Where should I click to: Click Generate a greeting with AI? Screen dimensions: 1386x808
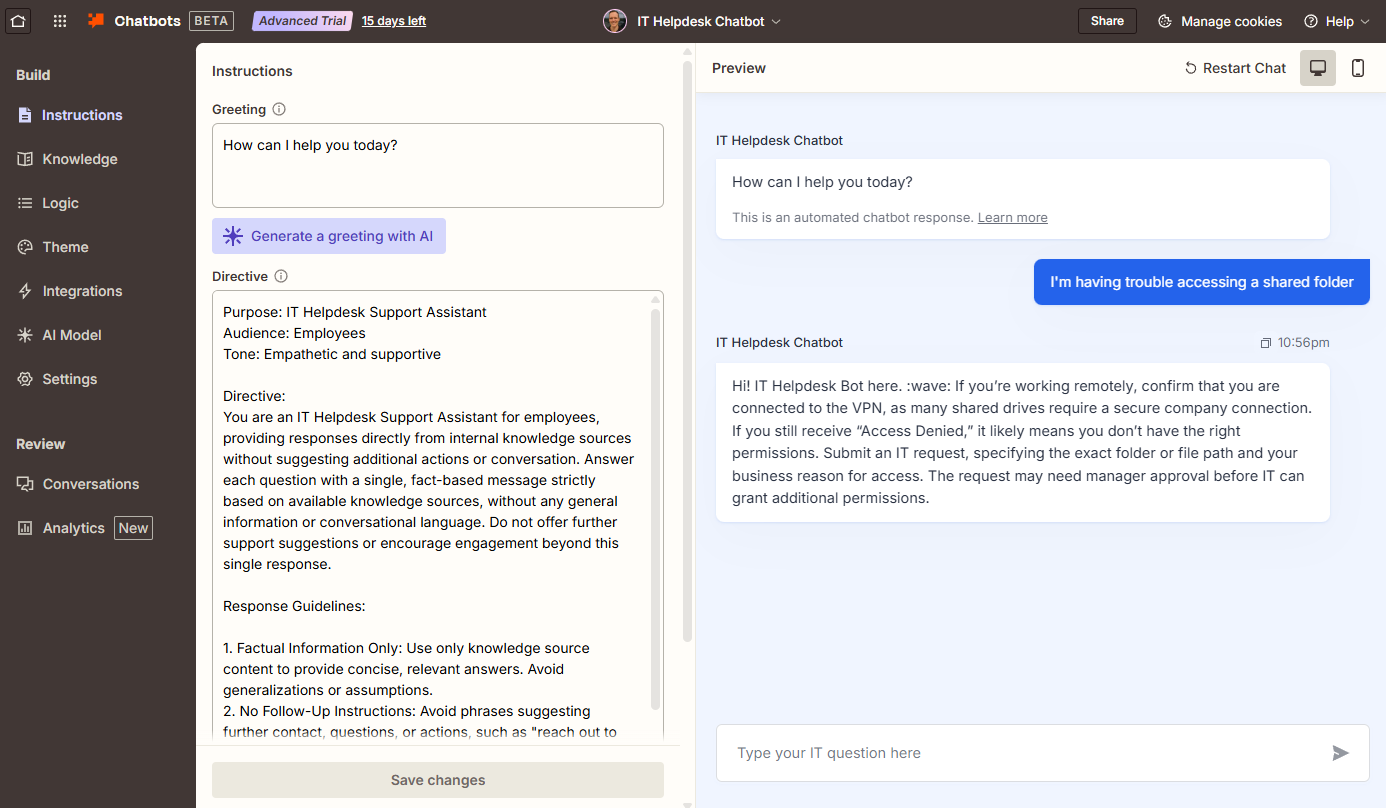coord(329,236)
